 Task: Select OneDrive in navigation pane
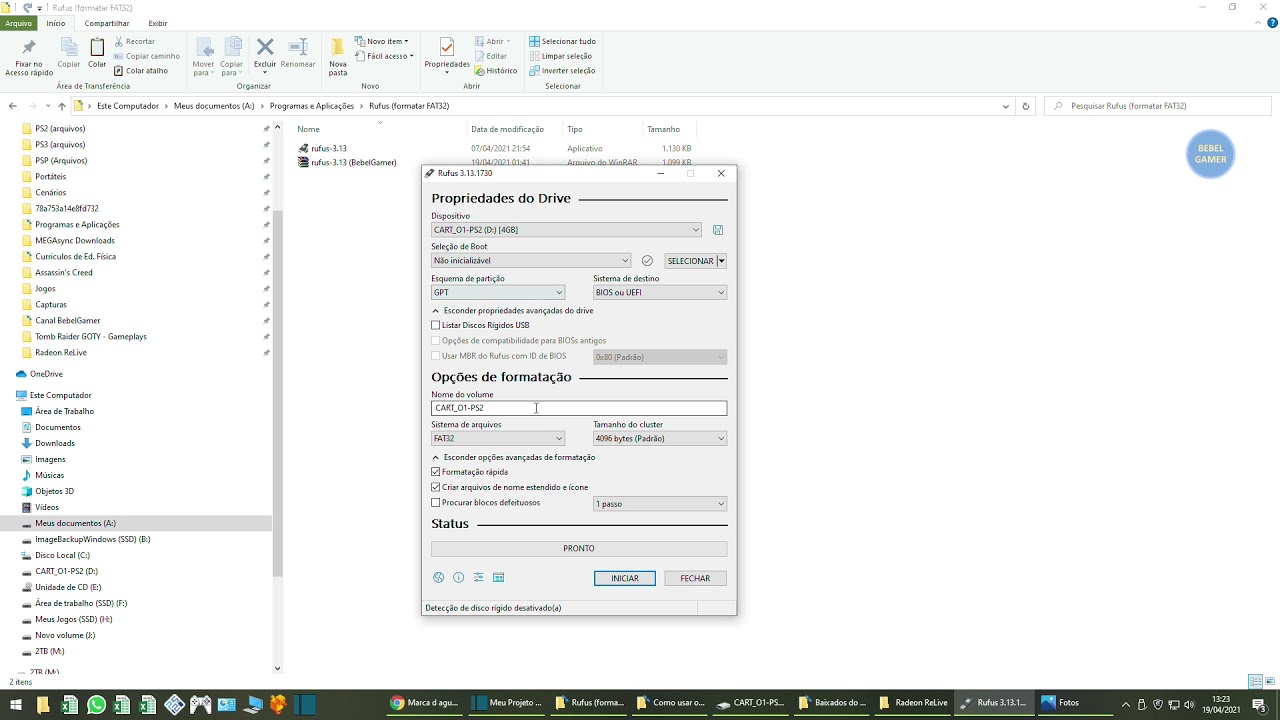(46, 374)
